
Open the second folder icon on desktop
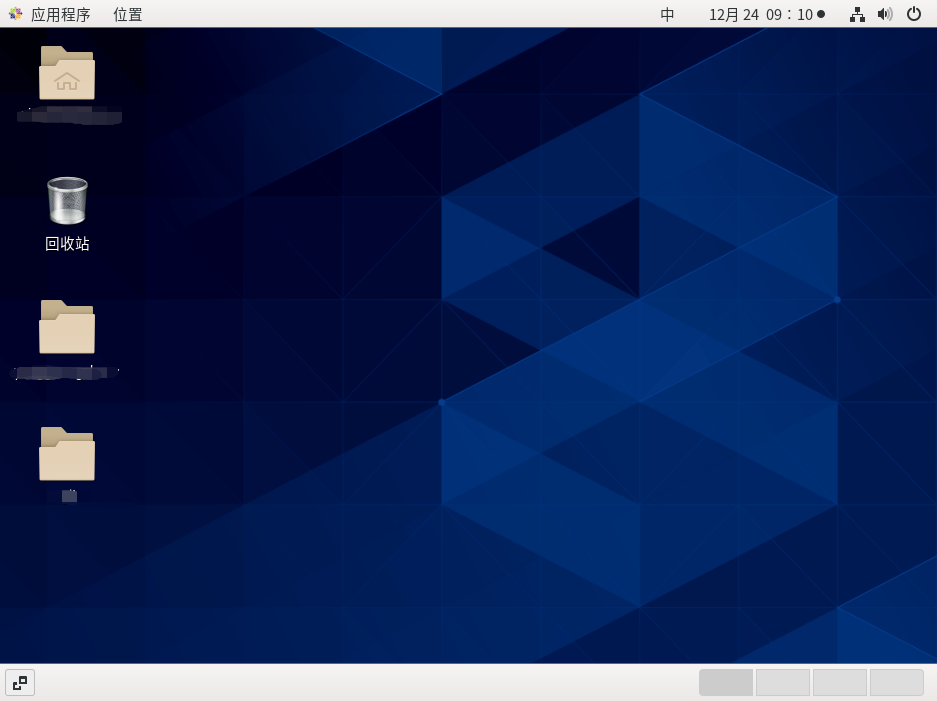(x=66, y=327)
